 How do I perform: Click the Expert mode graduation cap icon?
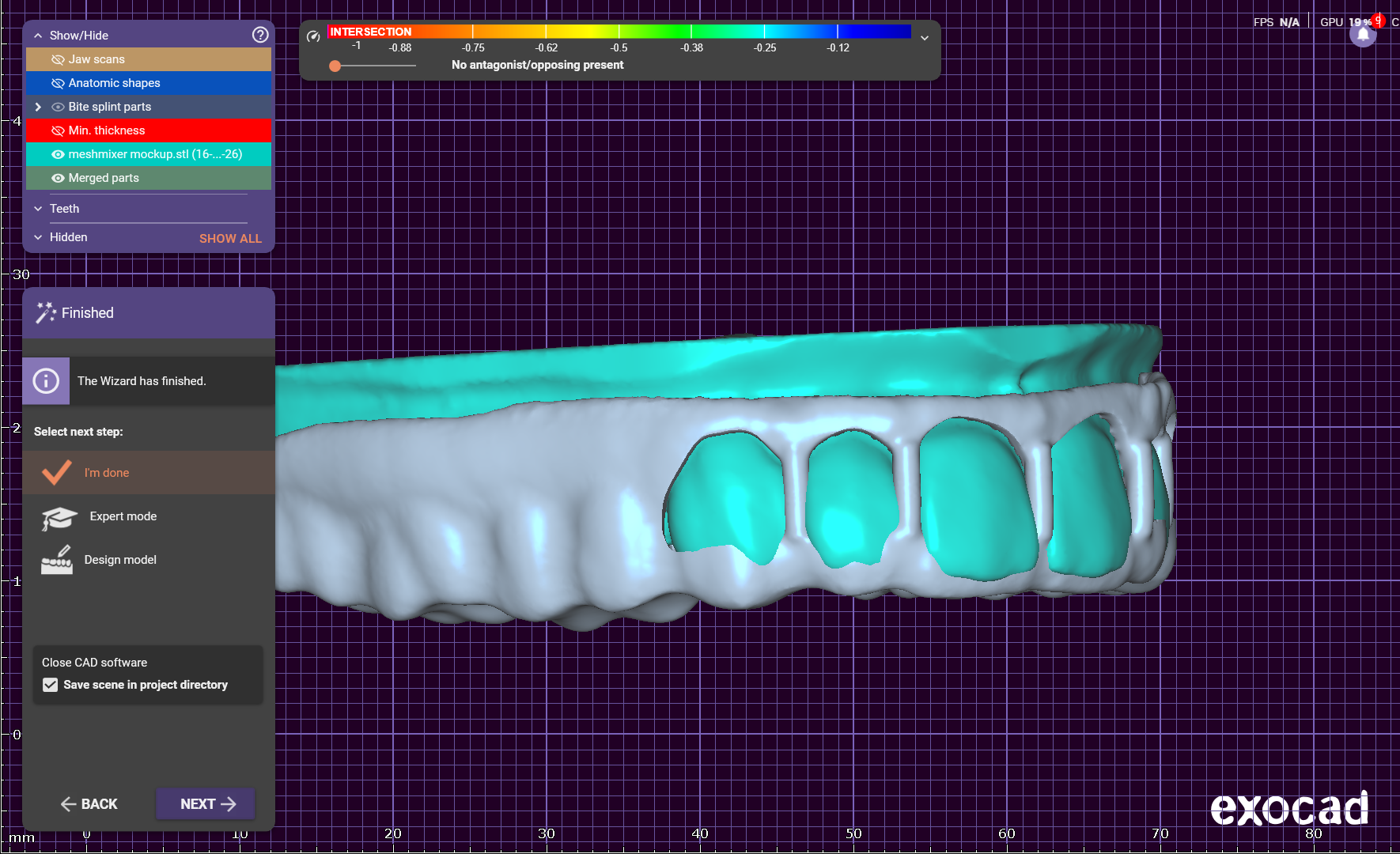pos(59,518)
